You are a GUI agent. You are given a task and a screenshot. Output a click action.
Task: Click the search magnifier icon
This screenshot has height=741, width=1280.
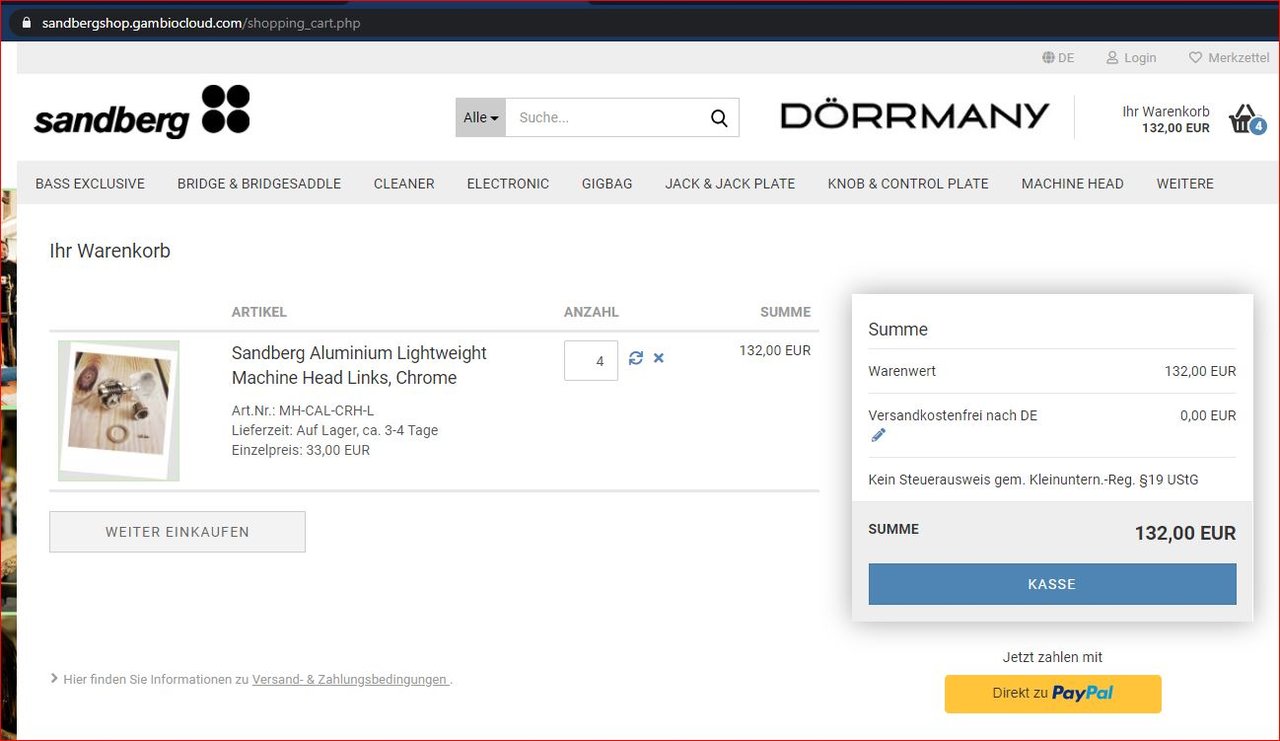click(x=719, y=118)
